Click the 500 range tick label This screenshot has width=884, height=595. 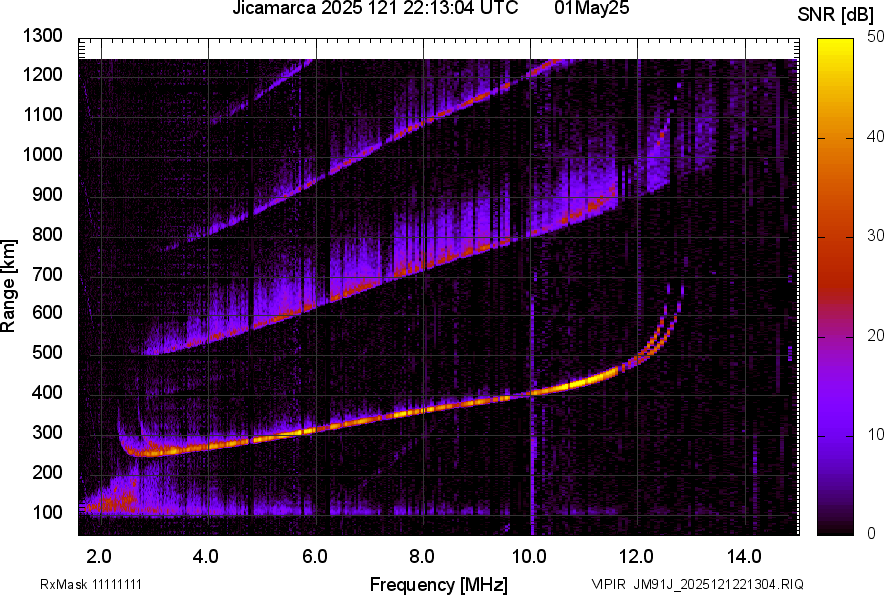47,352
